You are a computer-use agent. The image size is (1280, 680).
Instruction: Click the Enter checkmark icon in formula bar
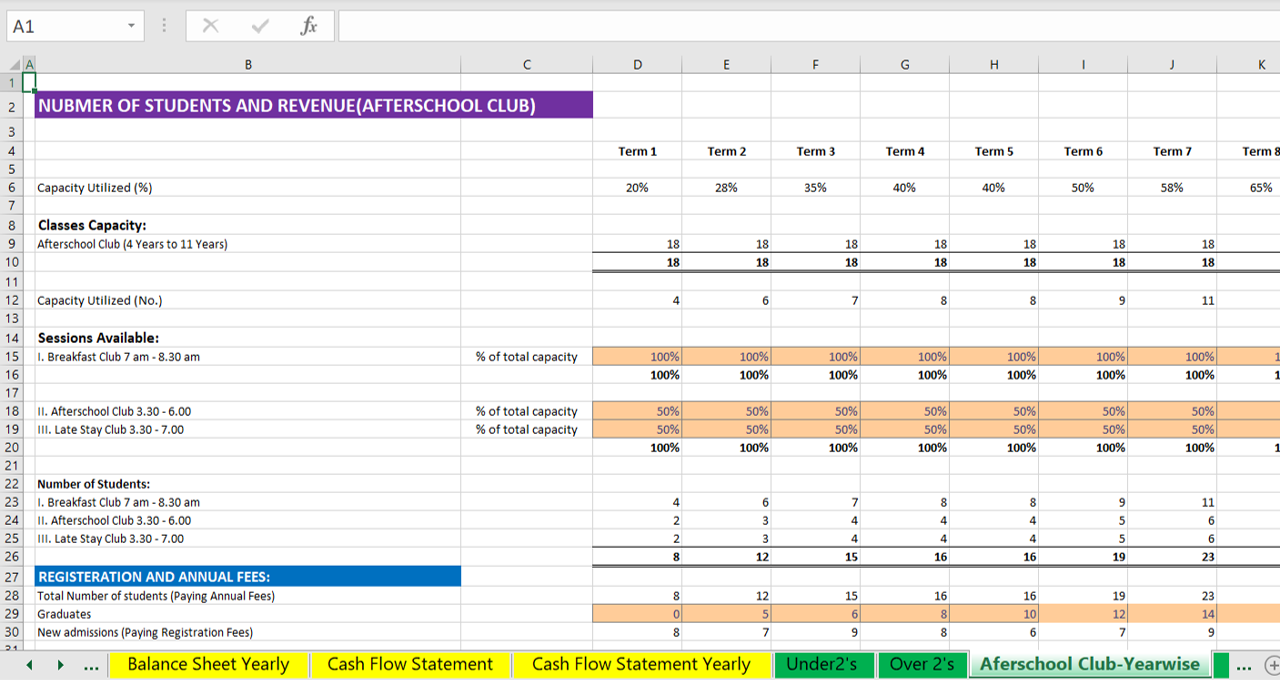[x=260, y=27]
